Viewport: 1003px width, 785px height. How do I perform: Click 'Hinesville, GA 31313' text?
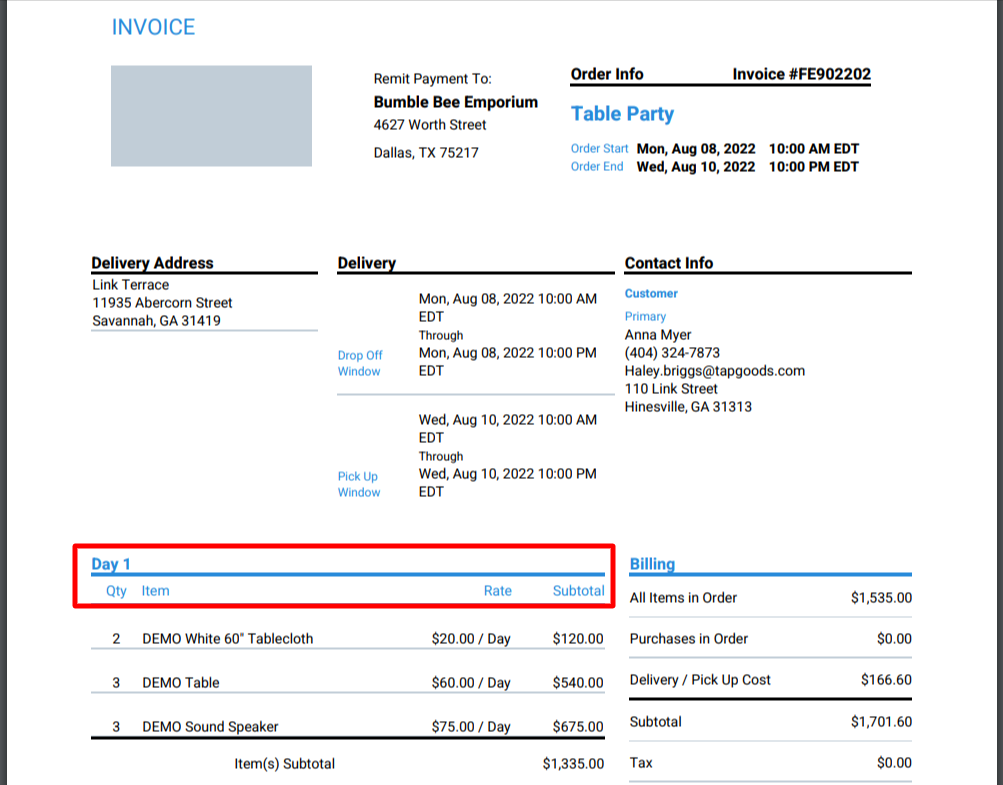tap(688, 406)
